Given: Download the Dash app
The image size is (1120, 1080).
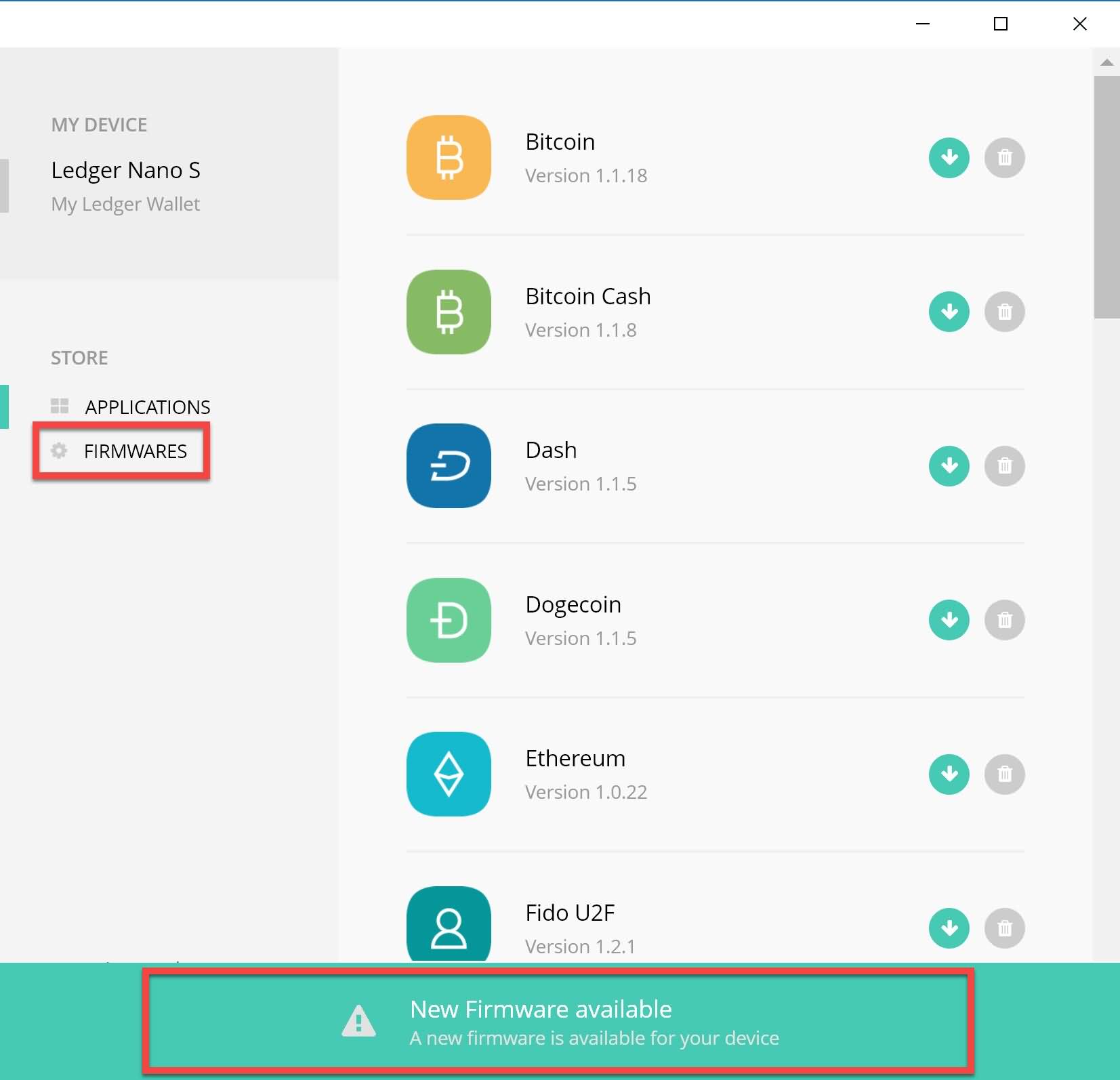Looking at the screenshot, I should [x=949, y=466].
